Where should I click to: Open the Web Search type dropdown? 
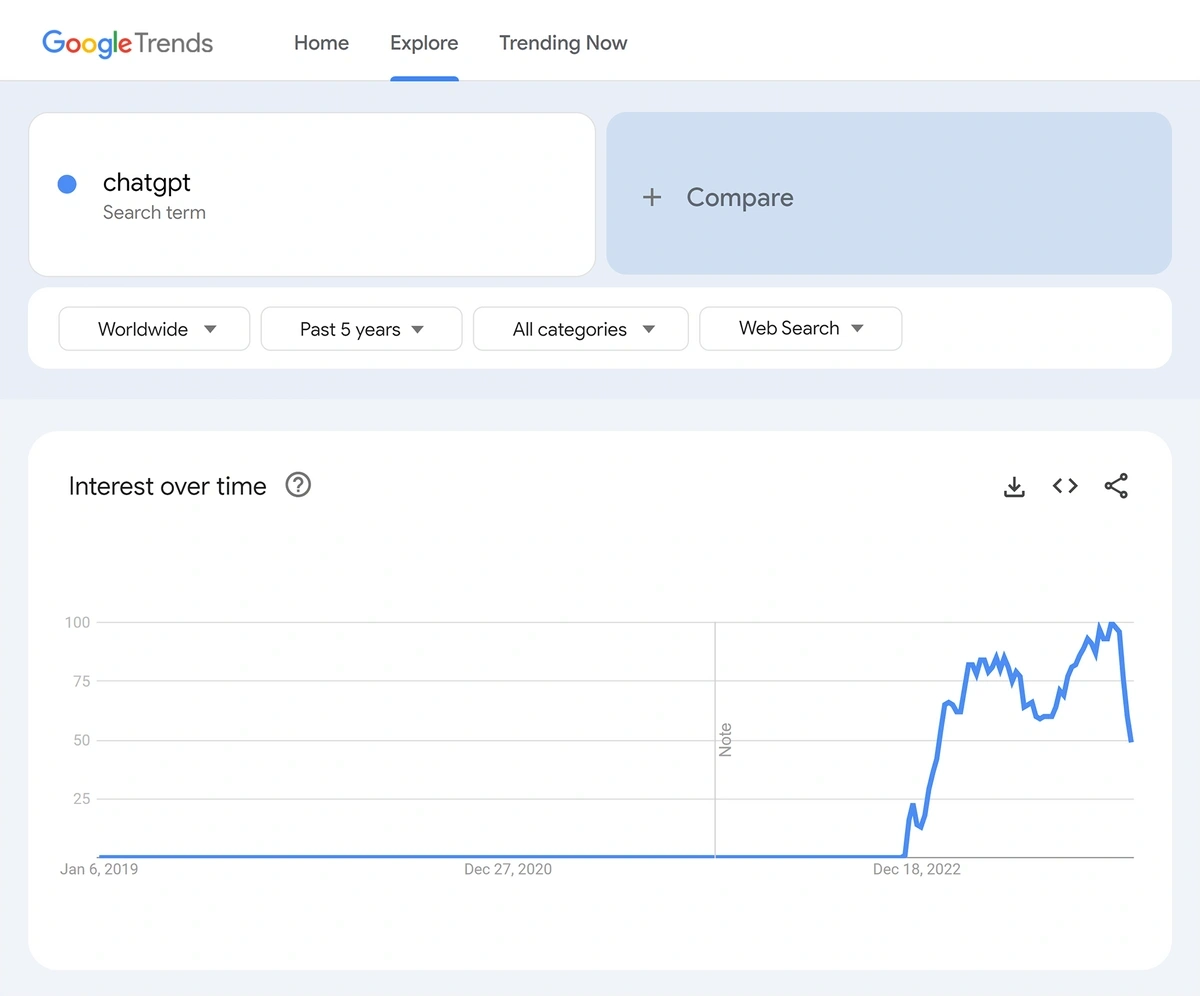pos(801,328)
